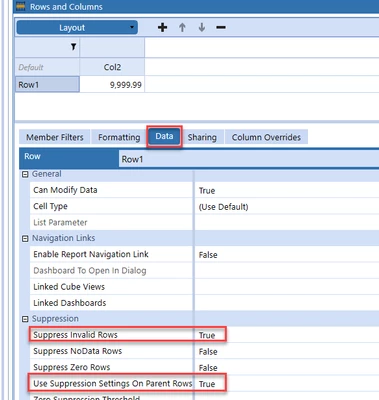Select the Row1 row header
379x400 pixels.
[x=47, y=84]
